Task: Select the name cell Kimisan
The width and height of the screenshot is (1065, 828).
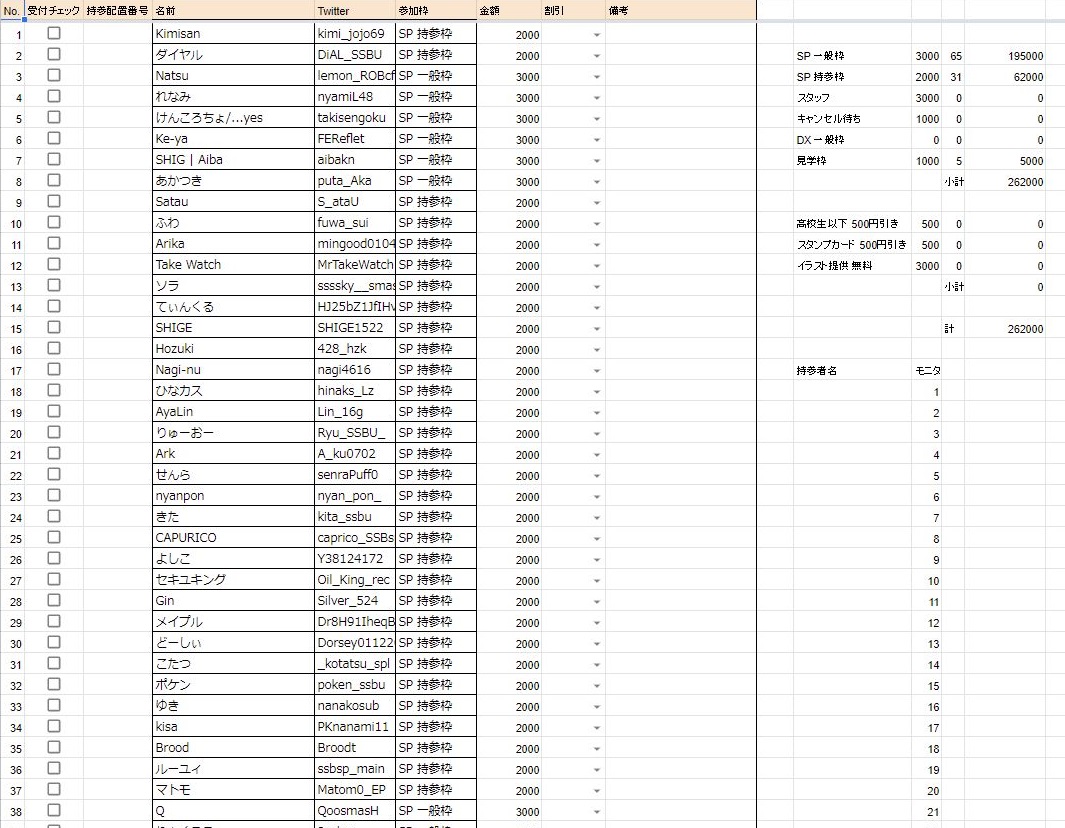Action: pos(234,33)
